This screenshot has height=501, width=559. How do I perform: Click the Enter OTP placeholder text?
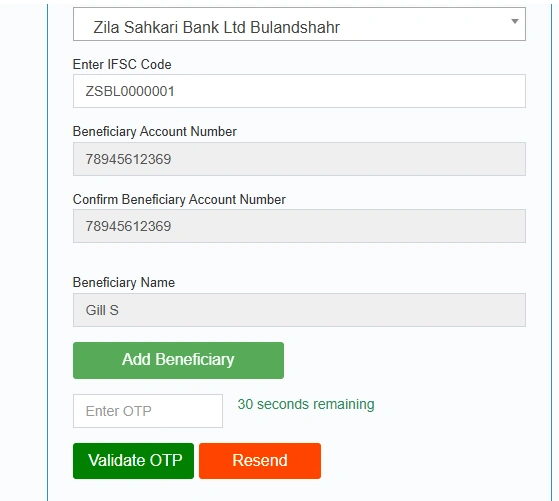(118, 411)
